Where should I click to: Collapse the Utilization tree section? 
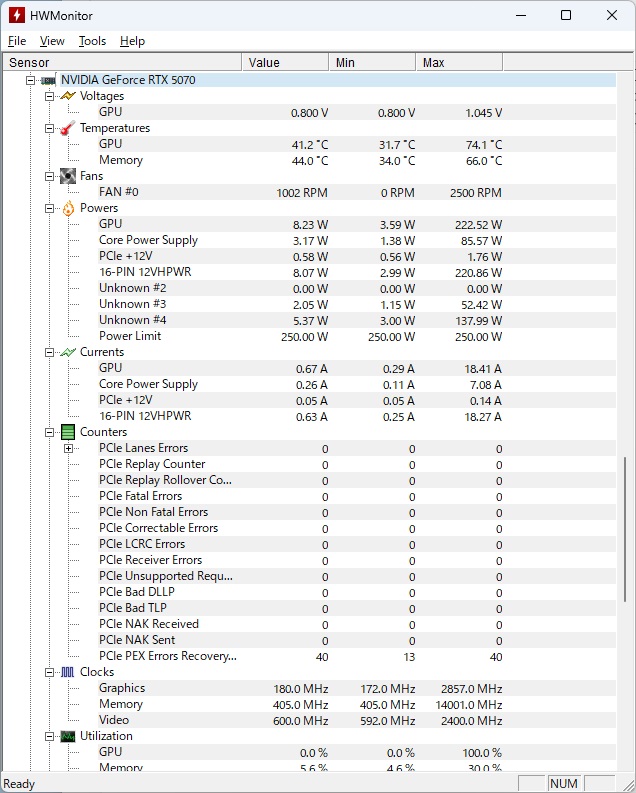pyautogui.click(x=49, y=736)
